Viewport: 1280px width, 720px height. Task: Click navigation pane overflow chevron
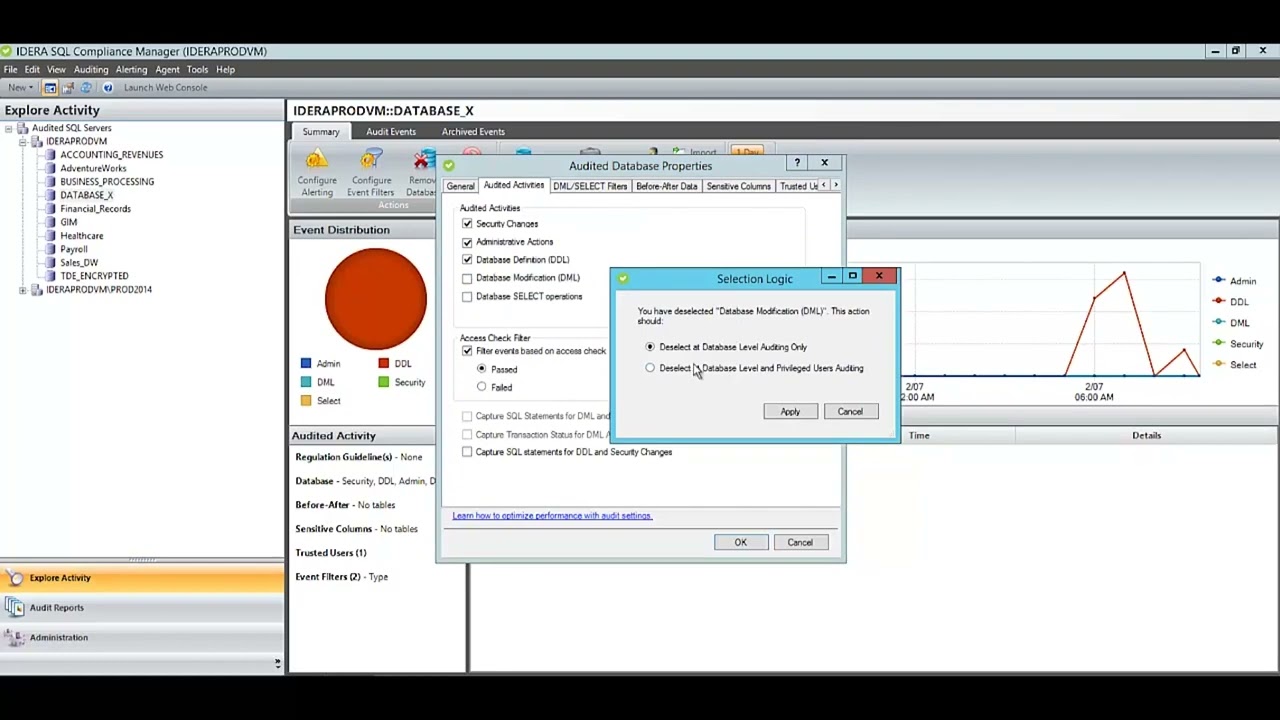(x=277, y=662)
